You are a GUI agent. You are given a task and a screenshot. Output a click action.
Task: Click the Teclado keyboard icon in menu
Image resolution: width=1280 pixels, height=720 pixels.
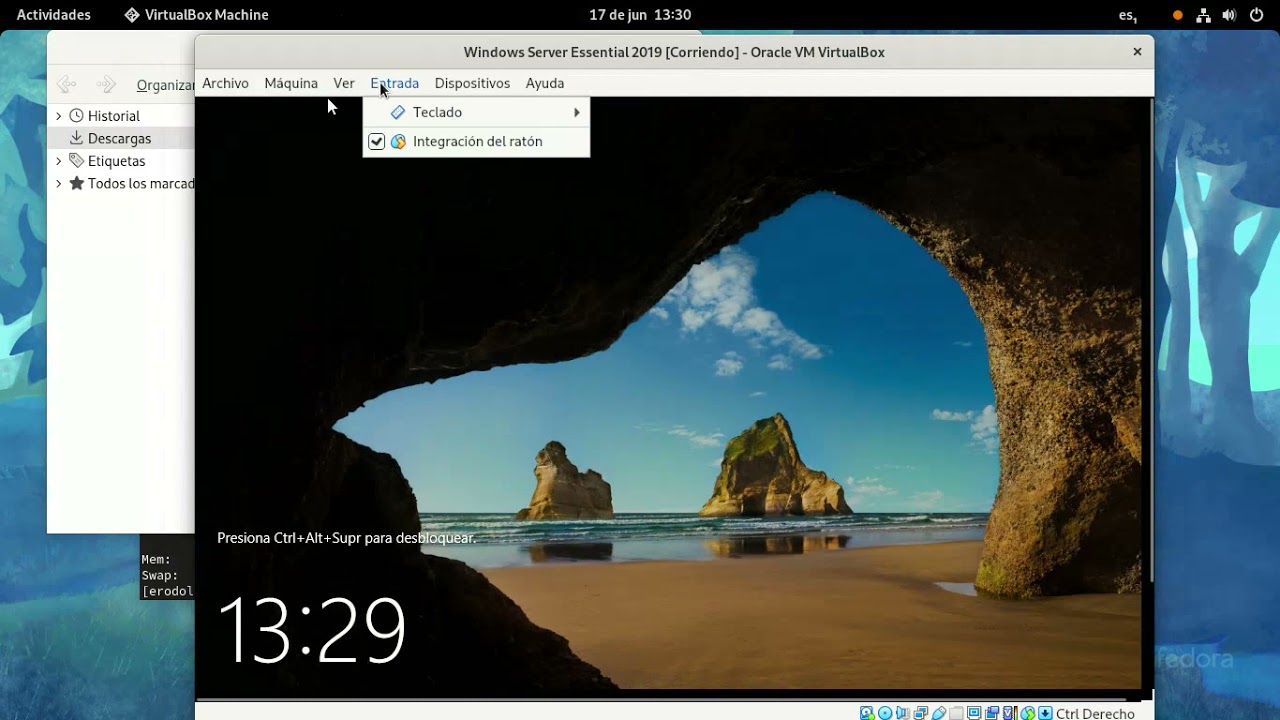[398, 113]
